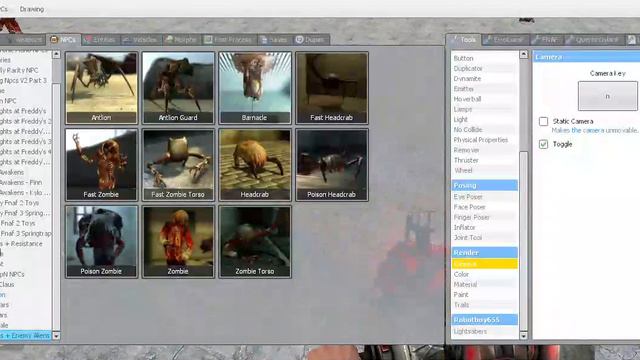Enable the Static Camera checkbox
Viewport: 640px width, 360px height.
(x=543, y=121)
